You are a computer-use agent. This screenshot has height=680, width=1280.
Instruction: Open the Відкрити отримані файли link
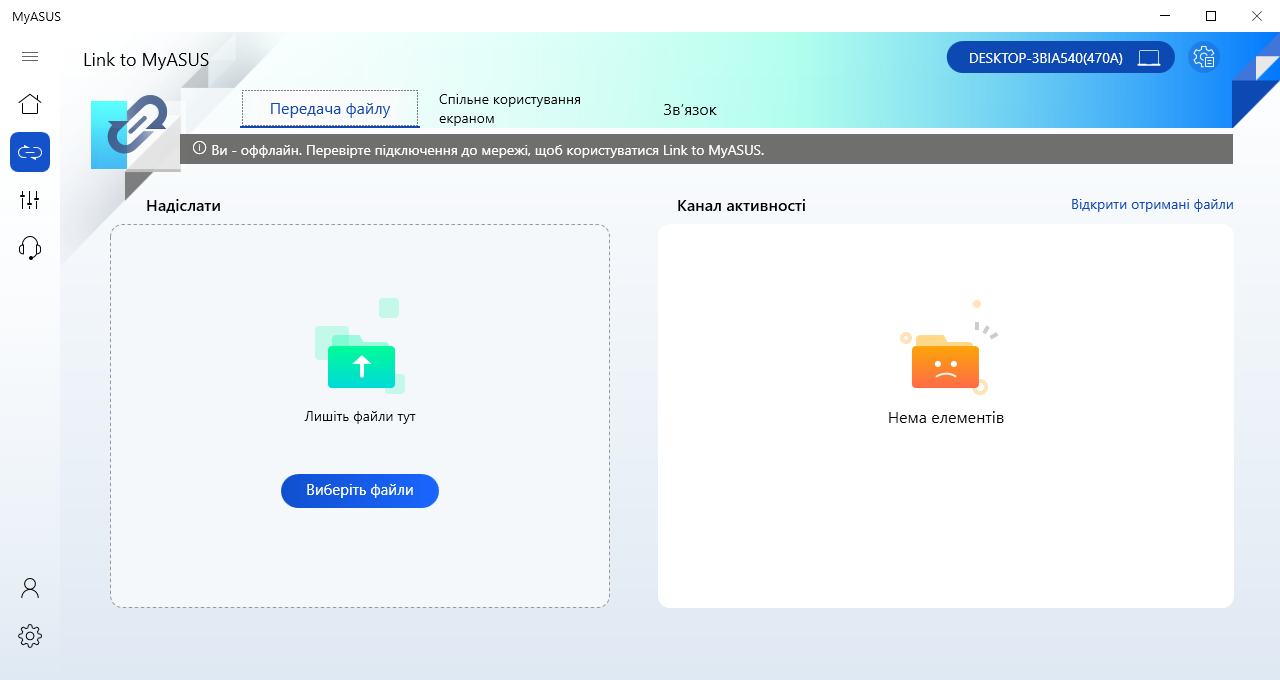(x=1152, y=204)
